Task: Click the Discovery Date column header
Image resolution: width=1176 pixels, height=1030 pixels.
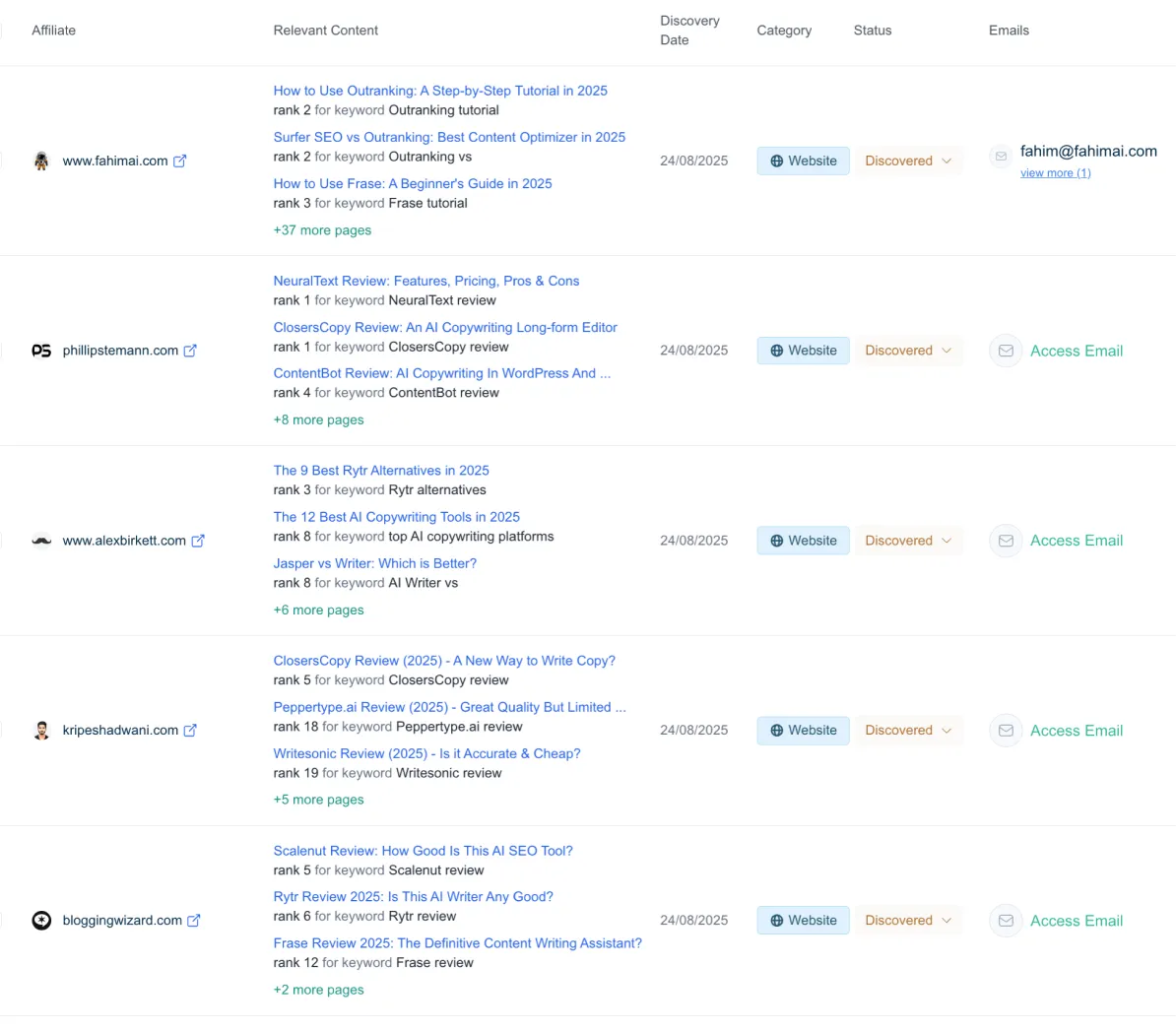Action: (x=689, y=30)
